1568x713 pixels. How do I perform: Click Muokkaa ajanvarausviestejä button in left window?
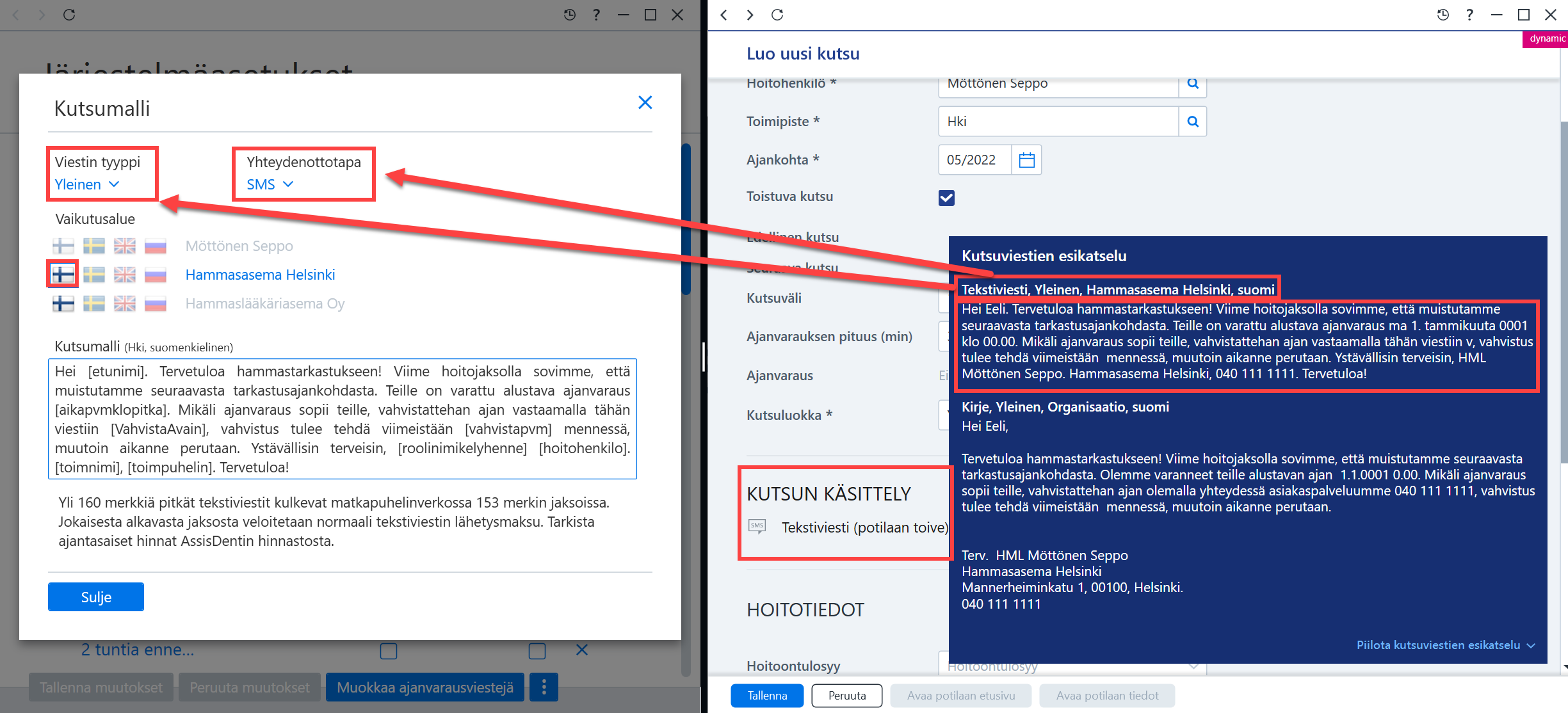[x=425, y=687]
